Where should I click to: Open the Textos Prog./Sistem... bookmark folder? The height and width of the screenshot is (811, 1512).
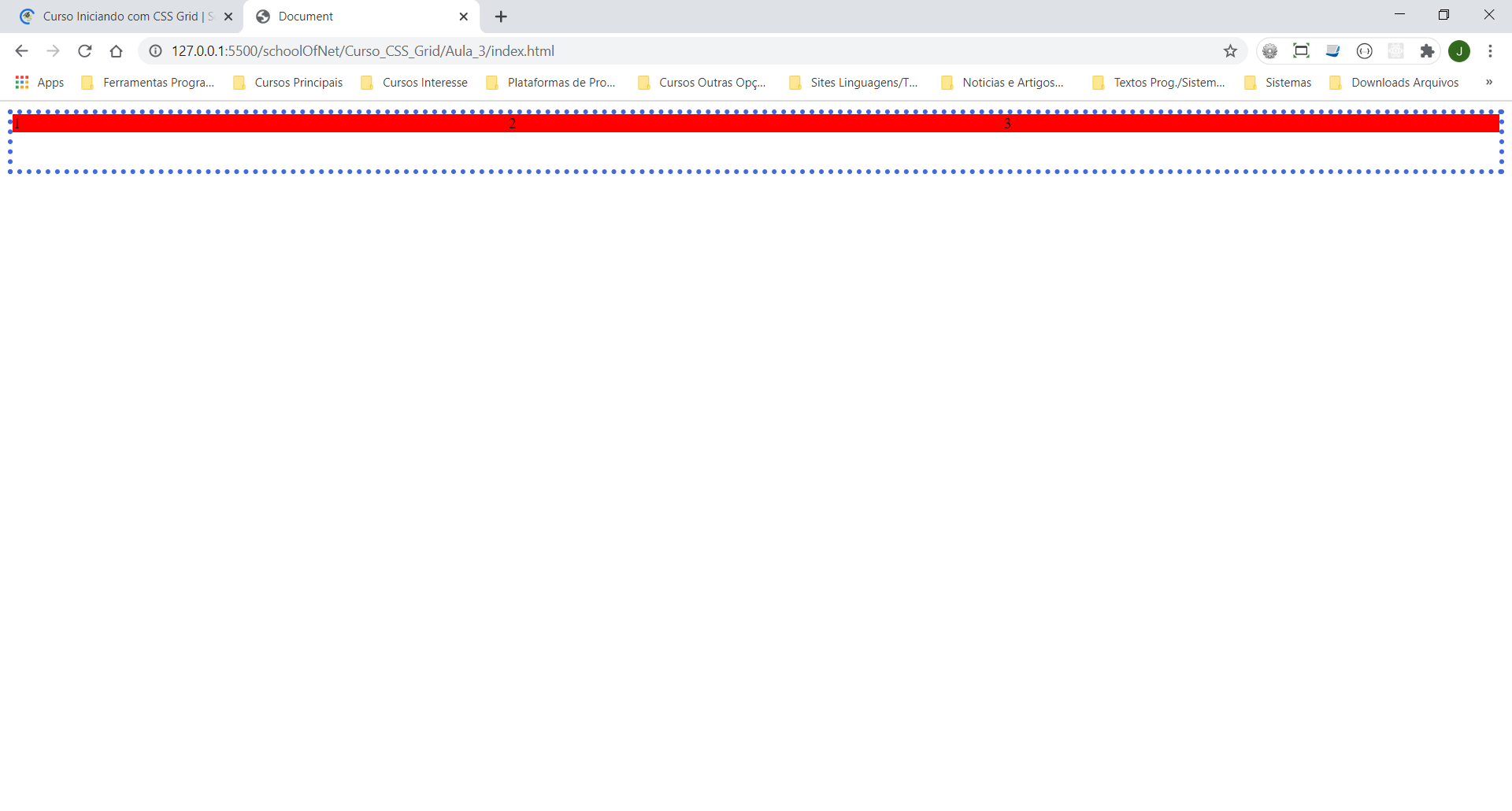pos(1159,83)
